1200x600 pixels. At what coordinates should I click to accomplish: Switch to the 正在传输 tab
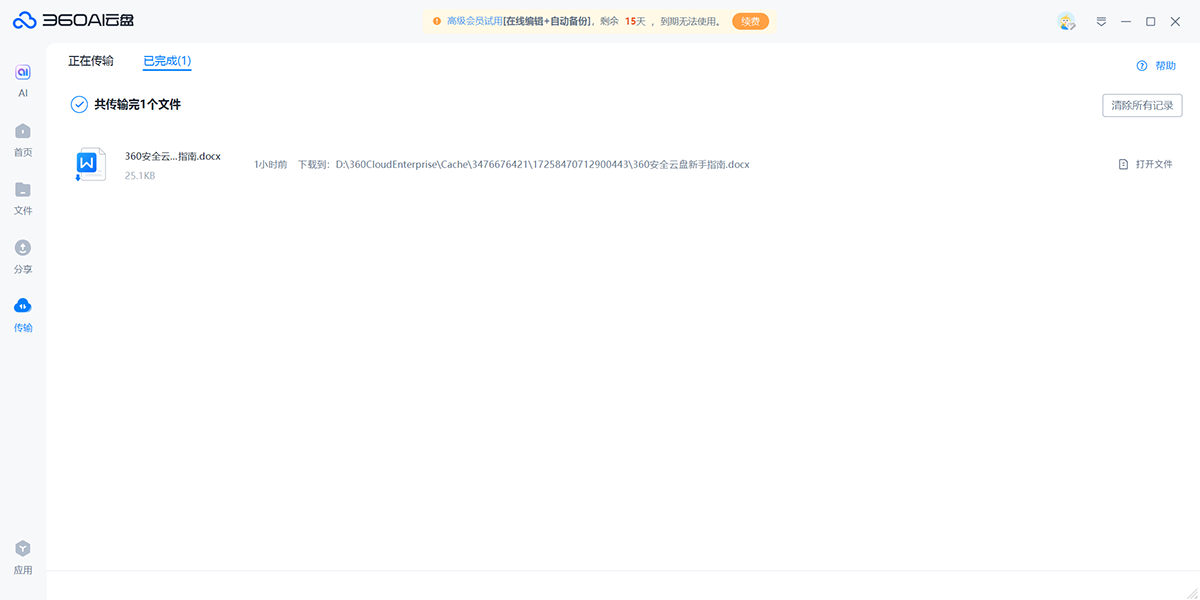[91, 61]
